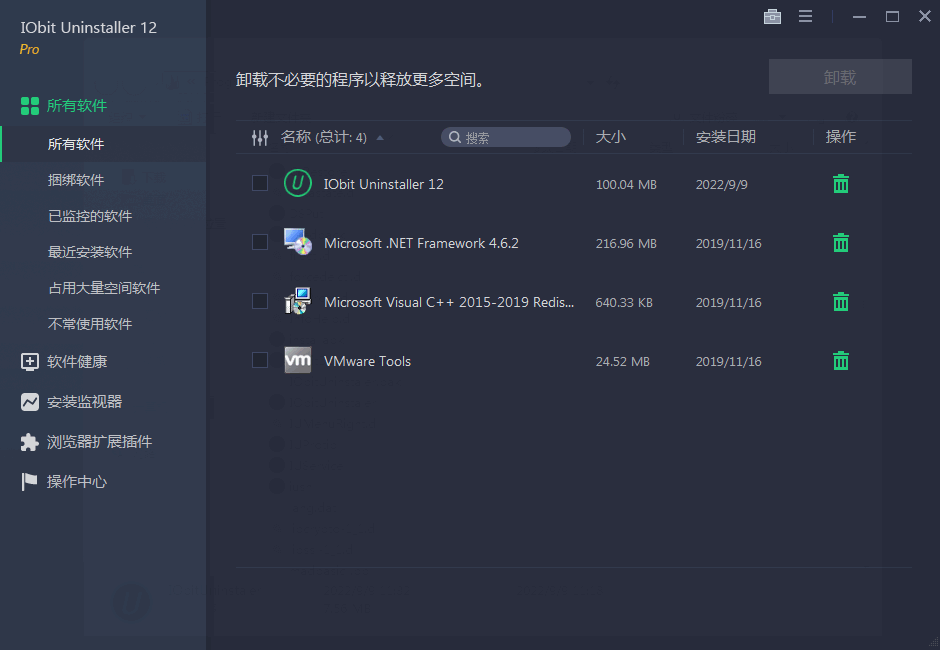Sort by 安装日期 column header
Screen dimensions: 940x650
(725, 137)
